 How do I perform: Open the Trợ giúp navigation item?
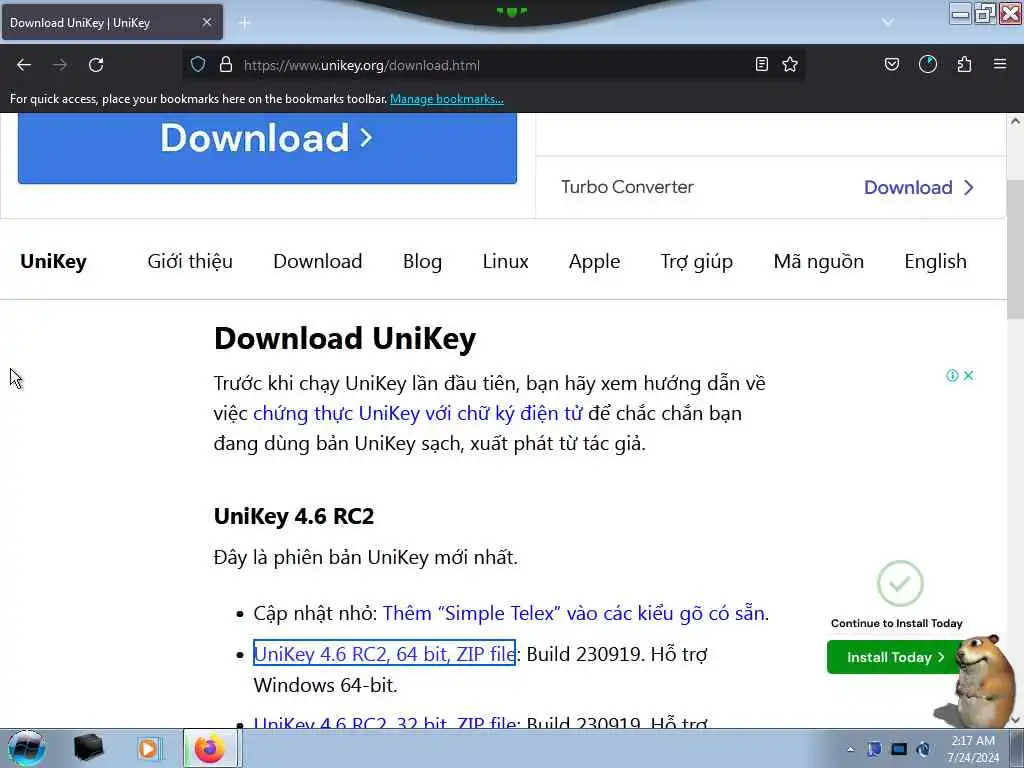click(697, 261)
